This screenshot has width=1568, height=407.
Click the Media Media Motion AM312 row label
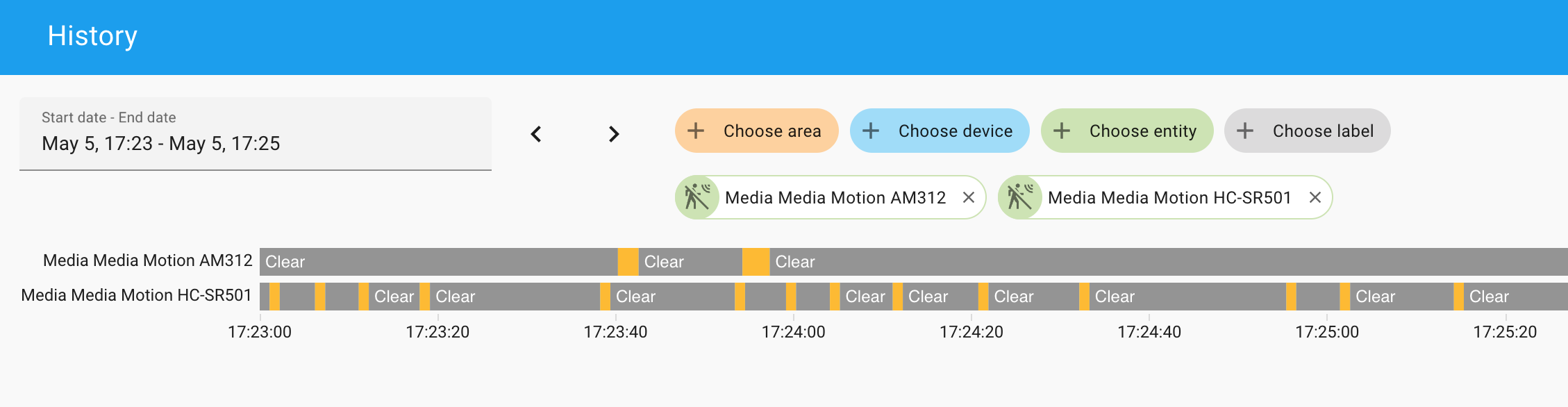148,260
